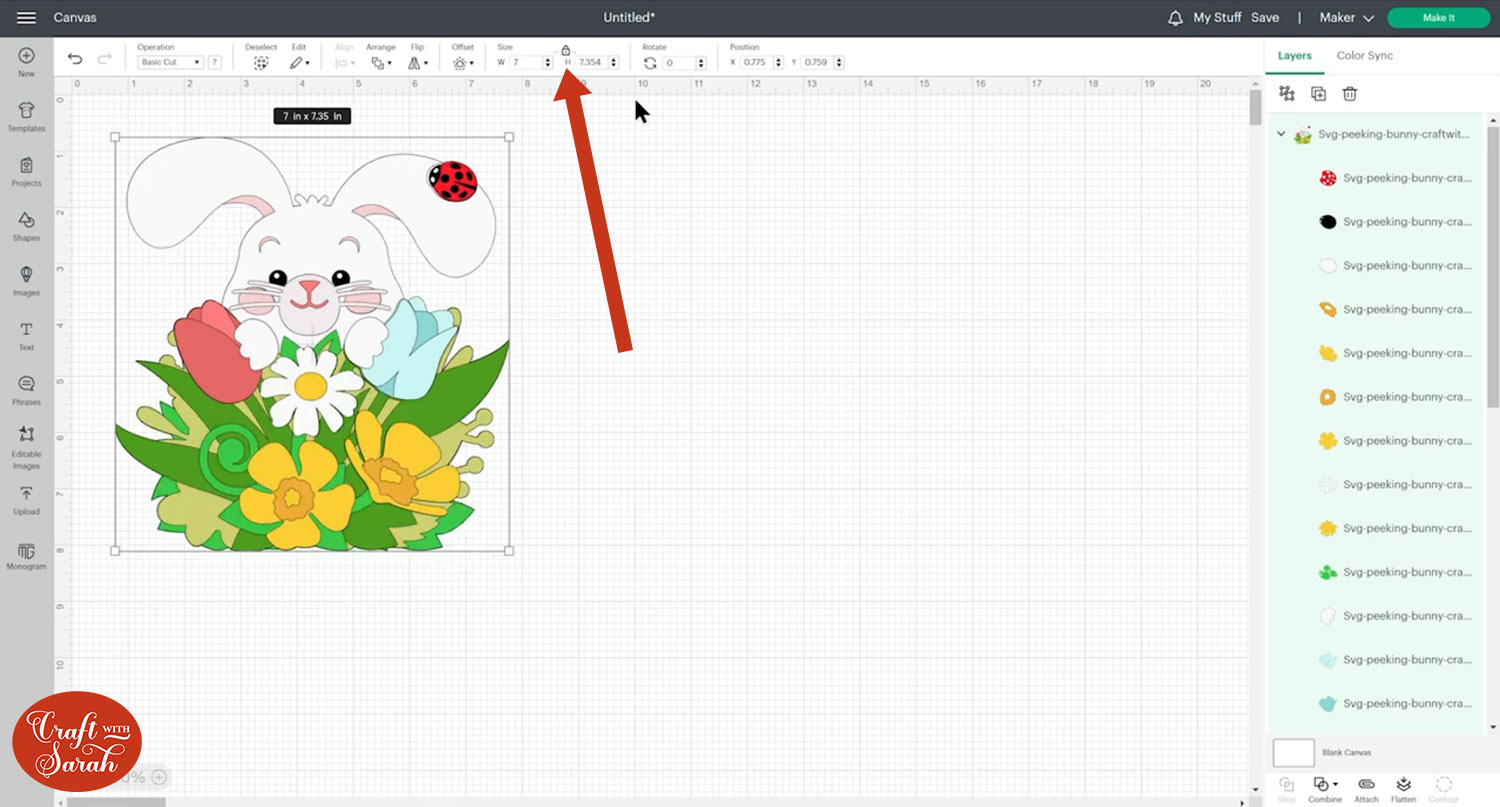The image size is (1500, 807).
Task: Click Save in the top bar
Action: point(1264,18)
